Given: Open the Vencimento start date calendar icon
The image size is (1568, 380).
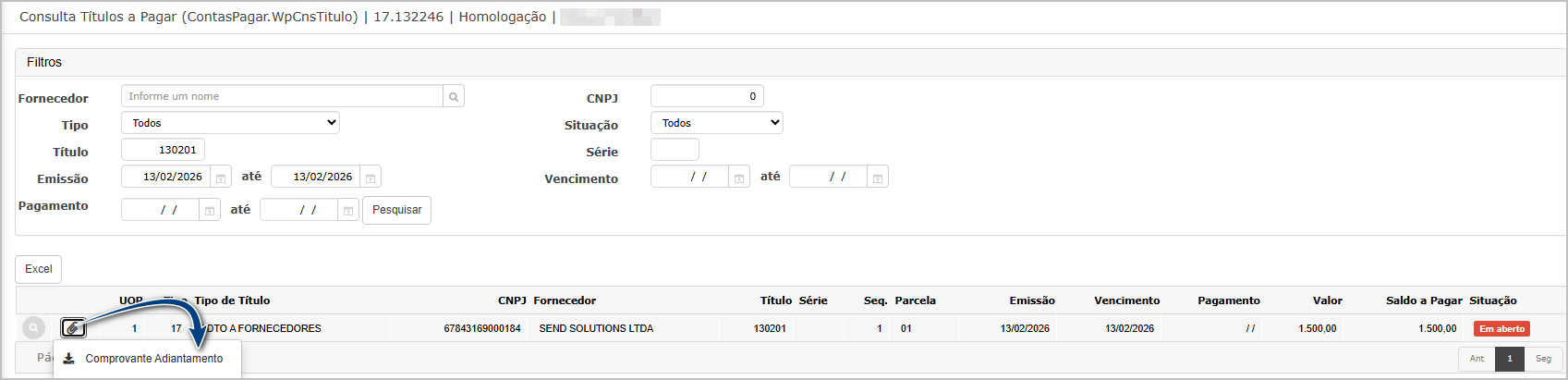Looking at the screenshot, I should (739, 178).
